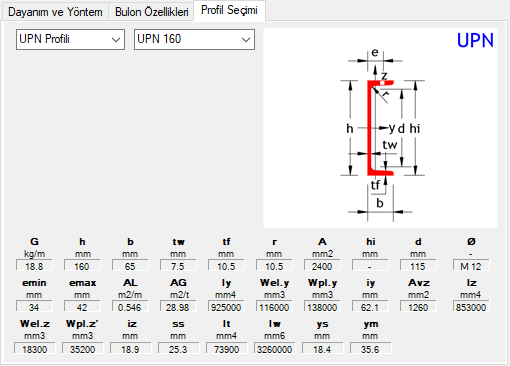Image resolution: width=510 pixels, height=366 pixels.
Task: Click the Iz field value 853000
Action: coord(471,307)
